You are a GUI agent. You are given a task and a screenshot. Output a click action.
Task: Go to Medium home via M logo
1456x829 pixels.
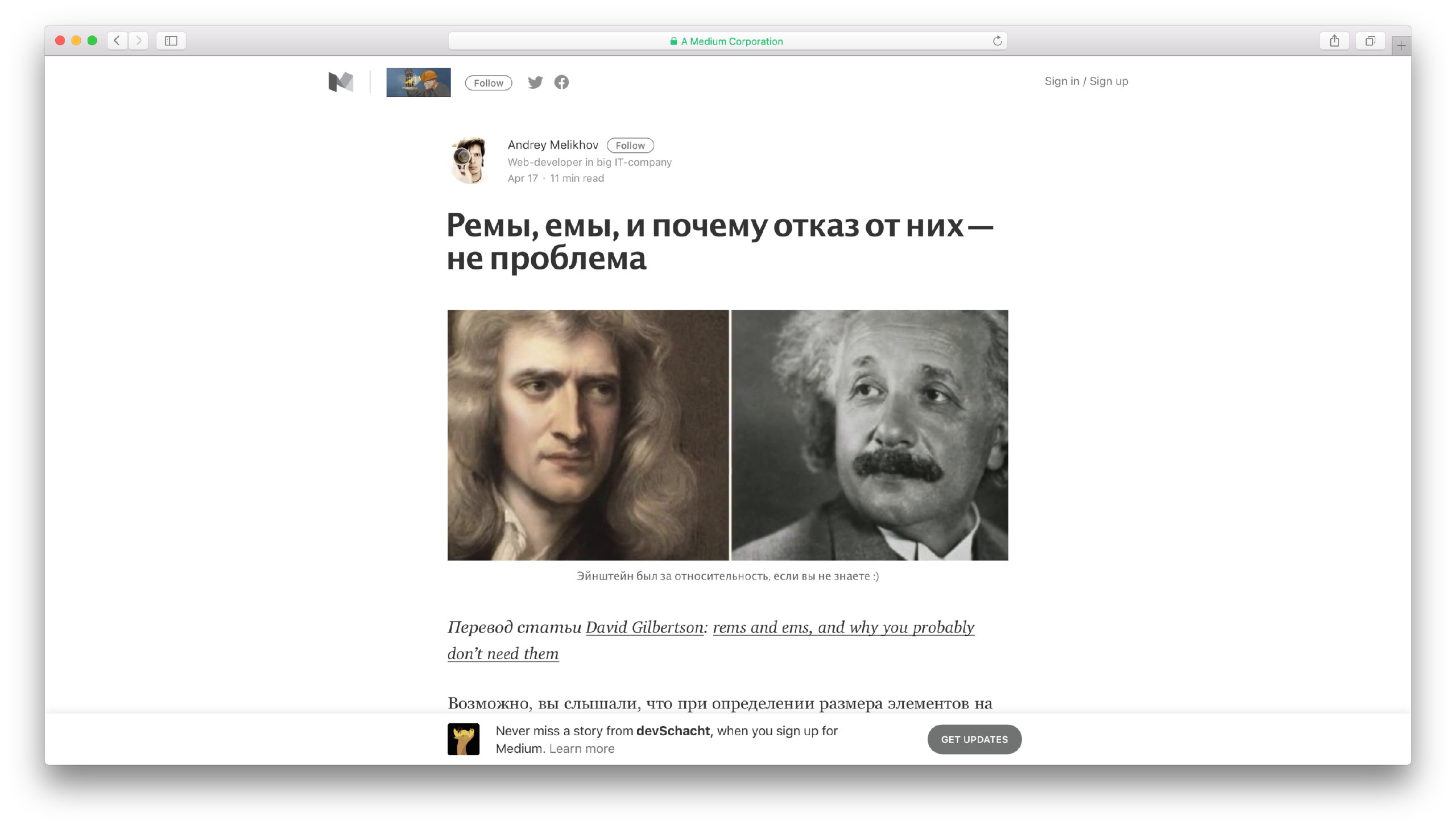coord(341,82)
